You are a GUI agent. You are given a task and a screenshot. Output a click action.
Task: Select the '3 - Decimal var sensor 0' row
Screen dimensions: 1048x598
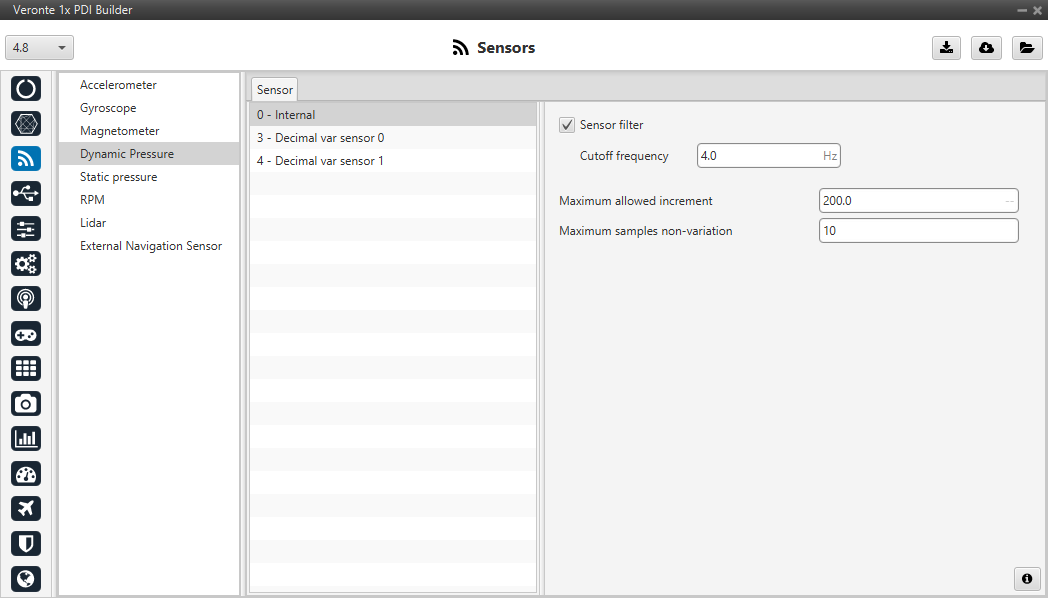coord(393,138)
